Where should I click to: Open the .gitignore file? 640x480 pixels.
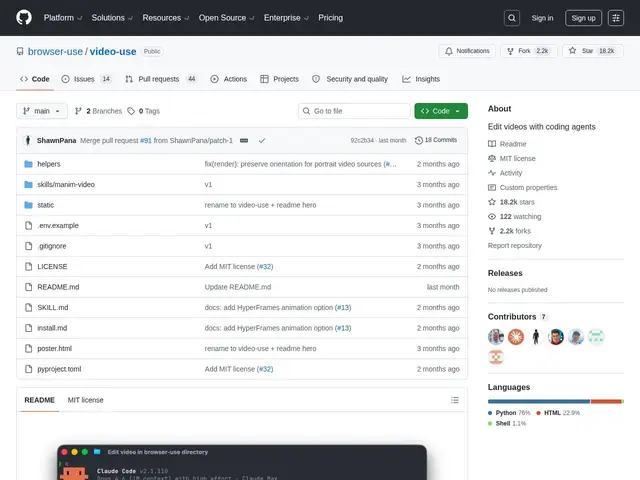pos(51,246)
